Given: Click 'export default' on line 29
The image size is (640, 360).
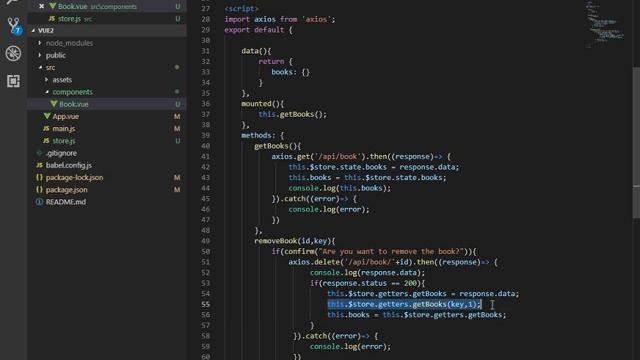Looking at the screenshot, I should pos(254,30).
